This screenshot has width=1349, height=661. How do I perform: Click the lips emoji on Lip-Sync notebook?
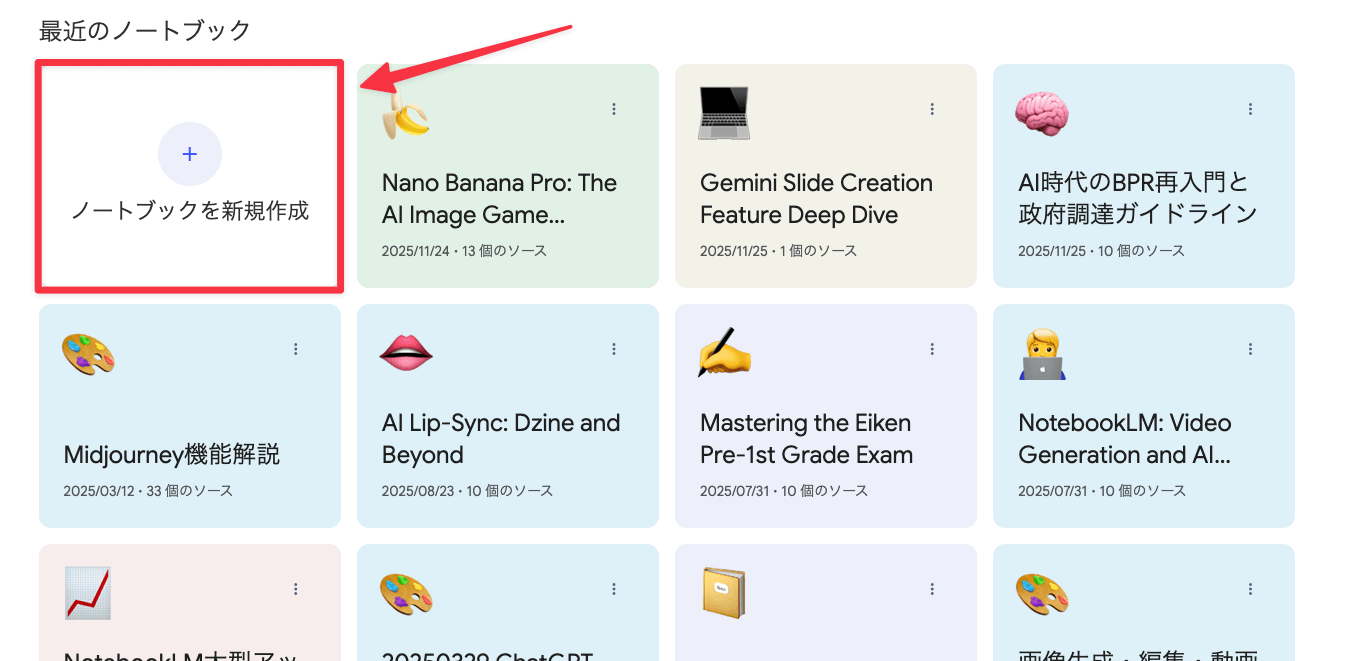406,352
